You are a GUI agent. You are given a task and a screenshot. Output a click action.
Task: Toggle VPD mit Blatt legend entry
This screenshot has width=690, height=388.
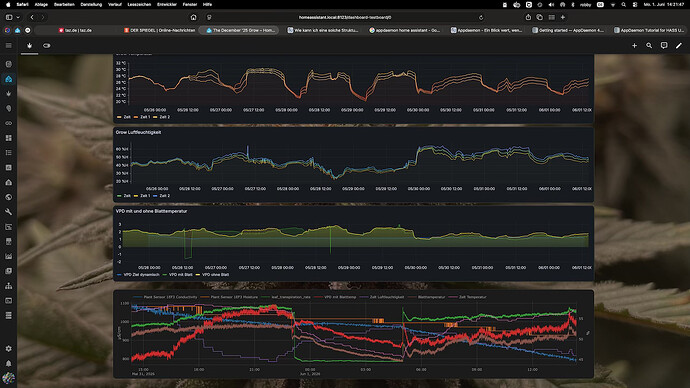point(178,275)
